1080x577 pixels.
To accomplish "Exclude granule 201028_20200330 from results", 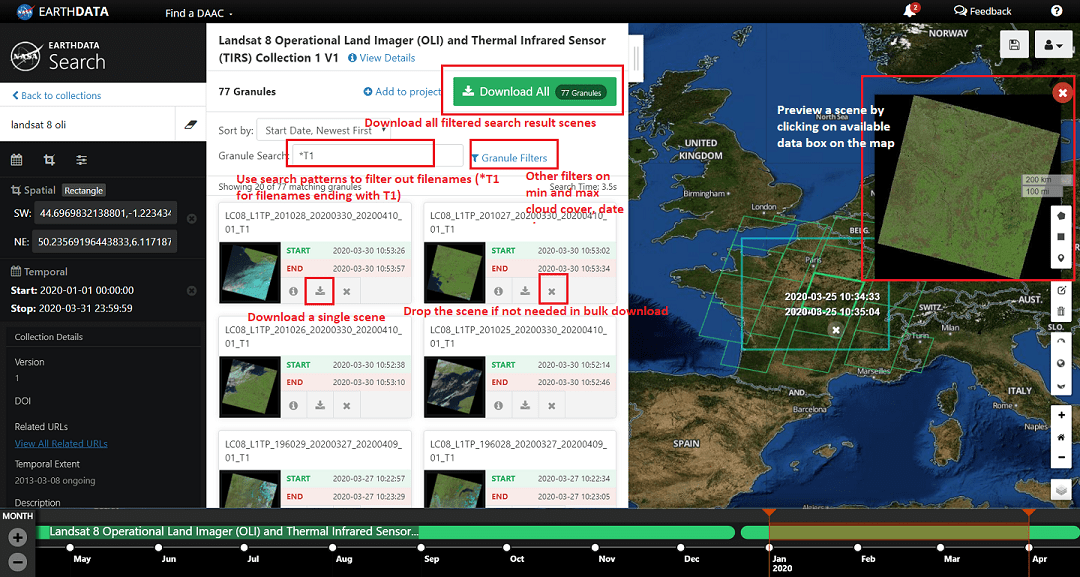I will click(346, 291).
